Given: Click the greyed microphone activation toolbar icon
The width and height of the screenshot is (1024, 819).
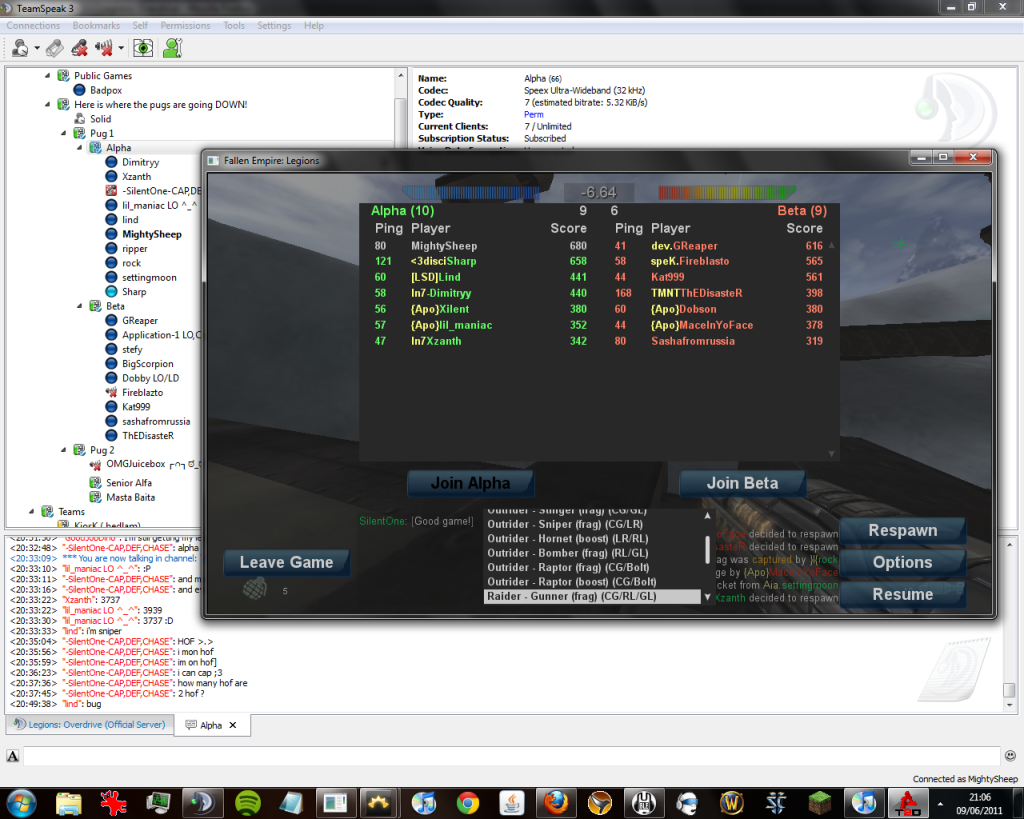Looking at the screenshot, I should pyautogui.click(x=55, y=48).
